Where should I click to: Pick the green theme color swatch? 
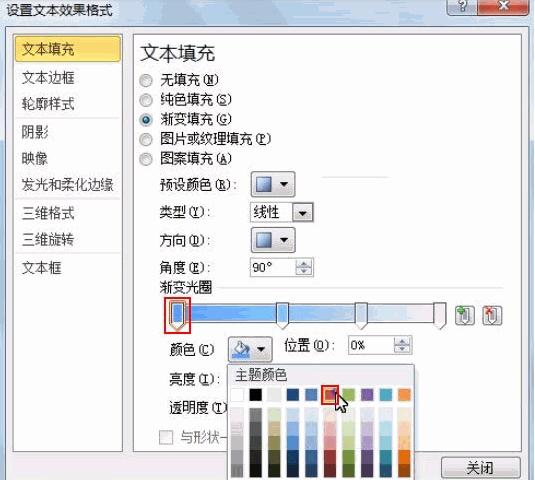(348, 395)
